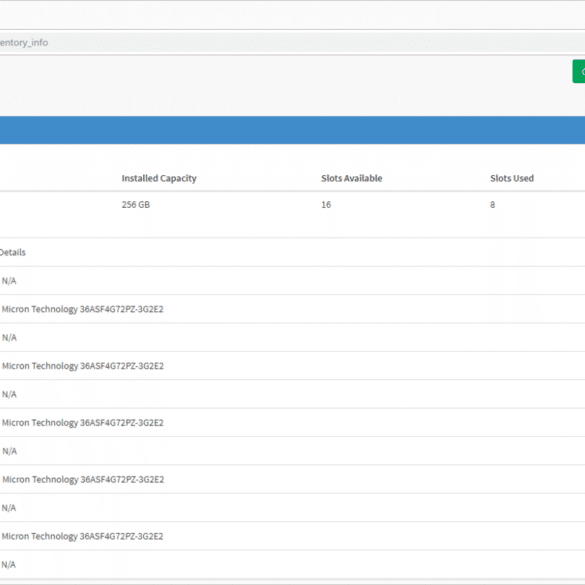
Task: Select the N/A row at the table bottom
Action: pos(292,564)
